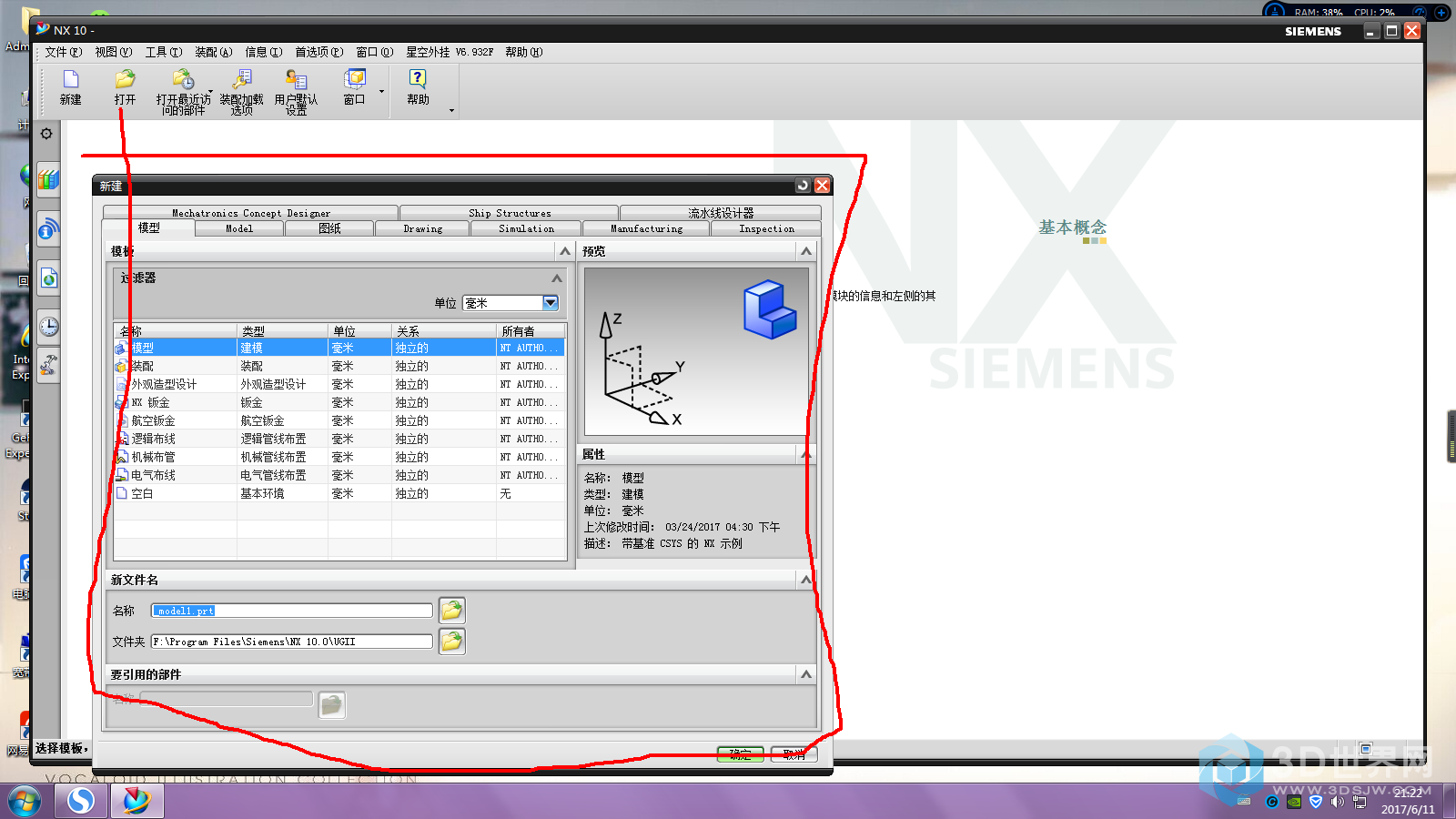Switch to the Model tab
The image size is (1456, 819).
(x=239, y=228)
